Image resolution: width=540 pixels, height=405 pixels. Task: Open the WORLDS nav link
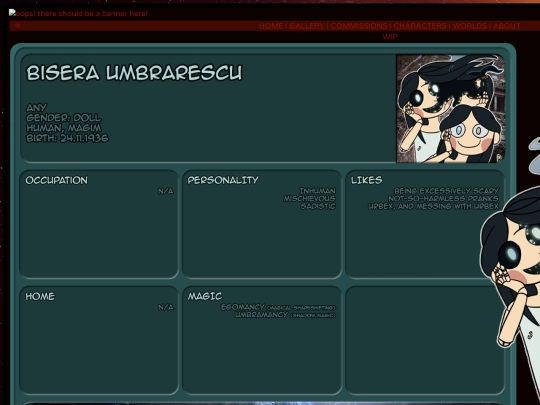pyautogui.click(x=470, y=26)
